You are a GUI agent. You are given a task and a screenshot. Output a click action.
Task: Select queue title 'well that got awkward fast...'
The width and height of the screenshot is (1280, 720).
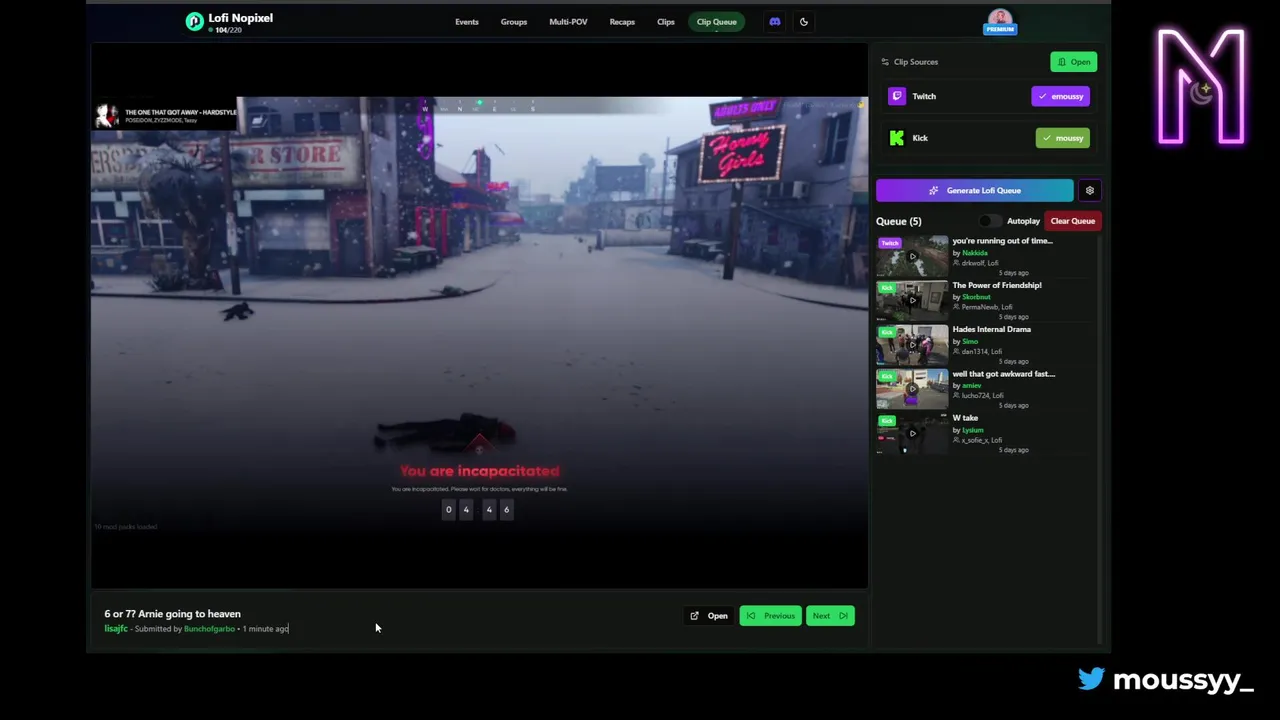tap(1003, 374)
